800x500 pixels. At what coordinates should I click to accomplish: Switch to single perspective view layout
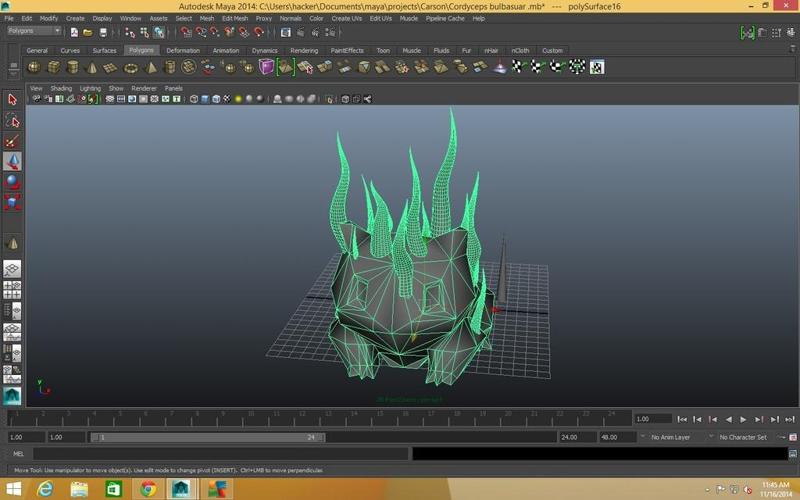(12, 268)
